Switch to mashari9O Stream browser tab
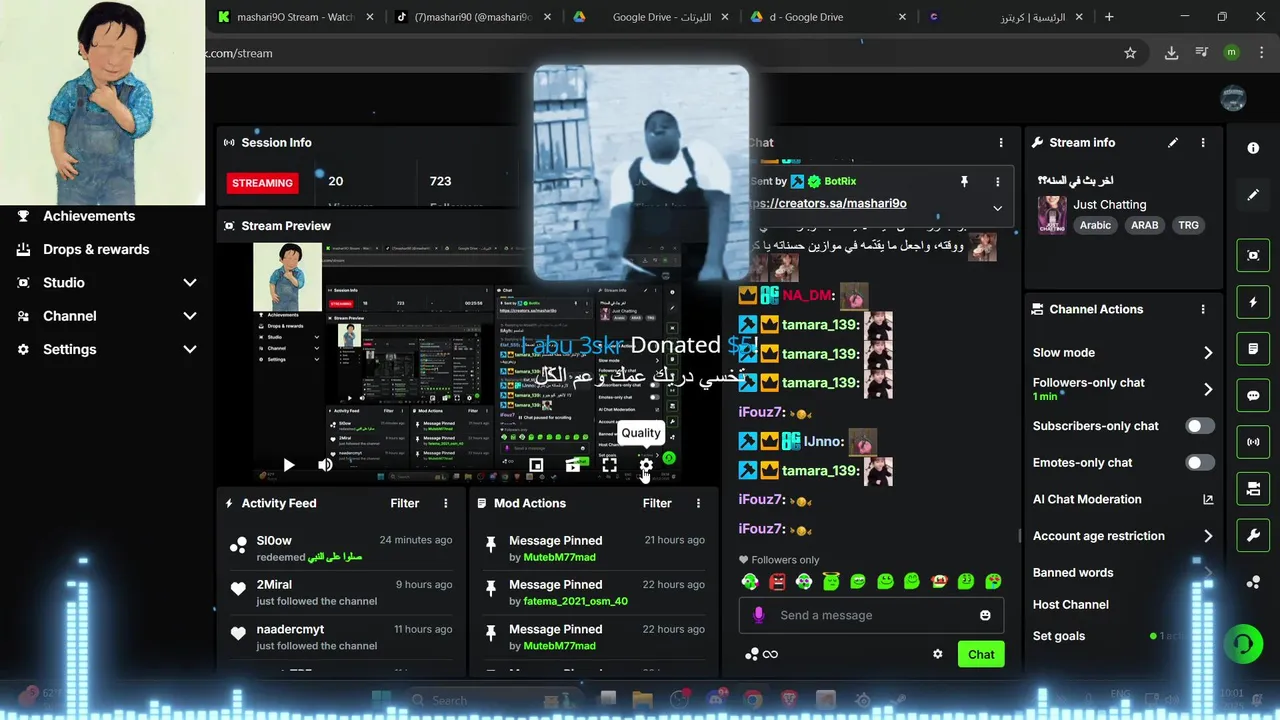The width and height of the screenshot is (1280, 720). click(296, 17)
